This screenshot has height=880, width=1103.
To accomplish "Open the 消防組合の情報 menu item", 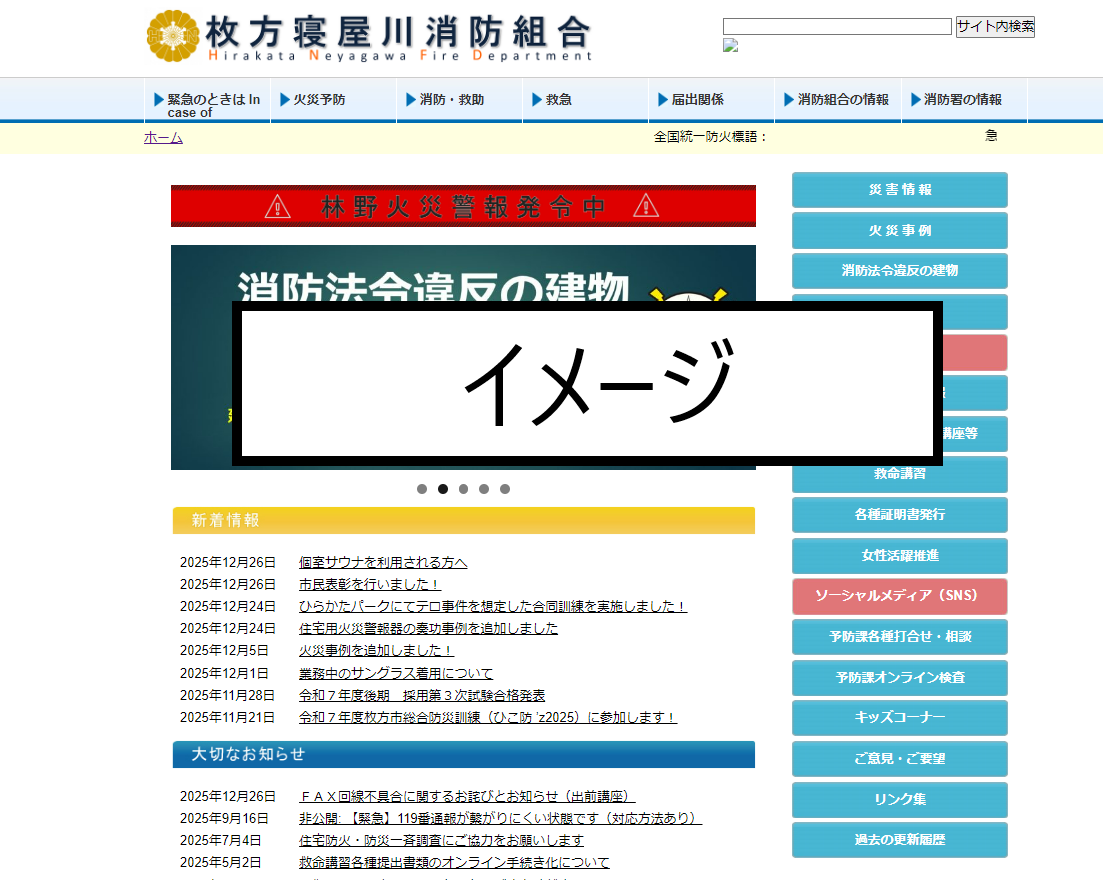I will click(x=842, y=100).
